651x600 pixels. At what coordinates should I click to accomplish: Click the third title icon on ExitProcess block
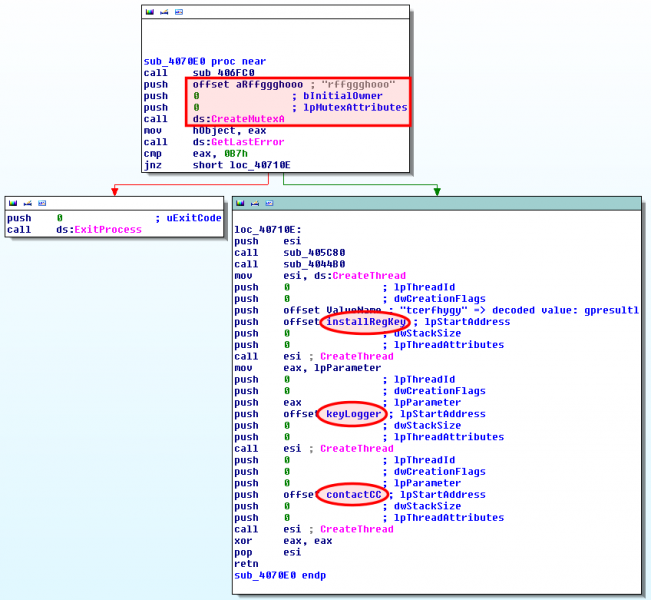coord(41,203)
